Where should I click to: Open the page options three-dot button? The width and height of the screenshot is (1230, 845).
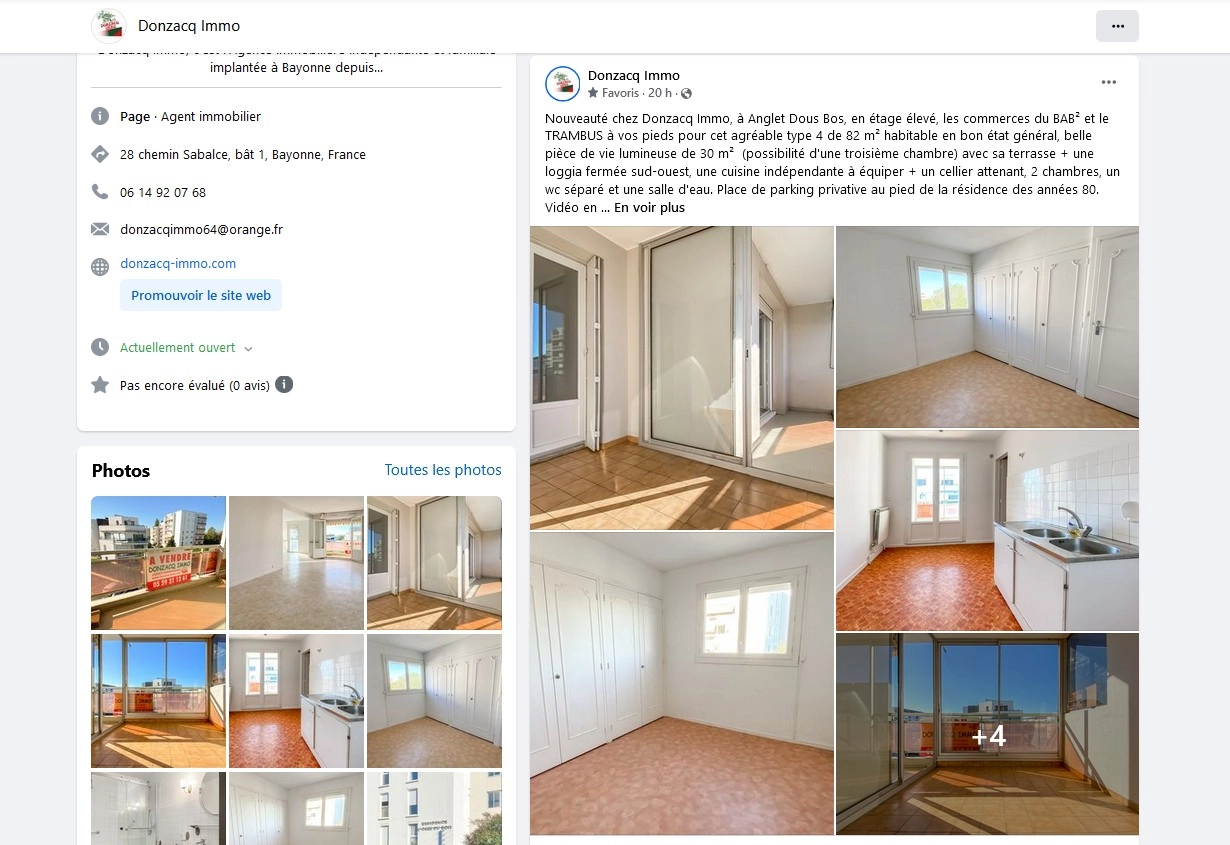tap(1117, 26)
